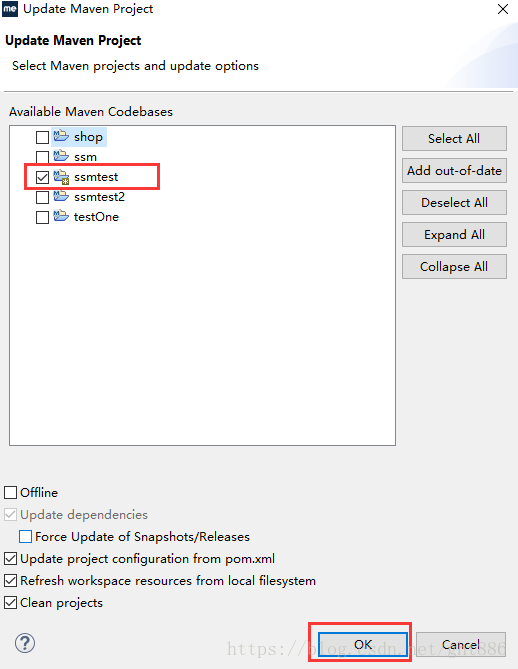518x669 pixels.
Task: Click the MyEclipse icon in title bar
Action: [10, 9]
